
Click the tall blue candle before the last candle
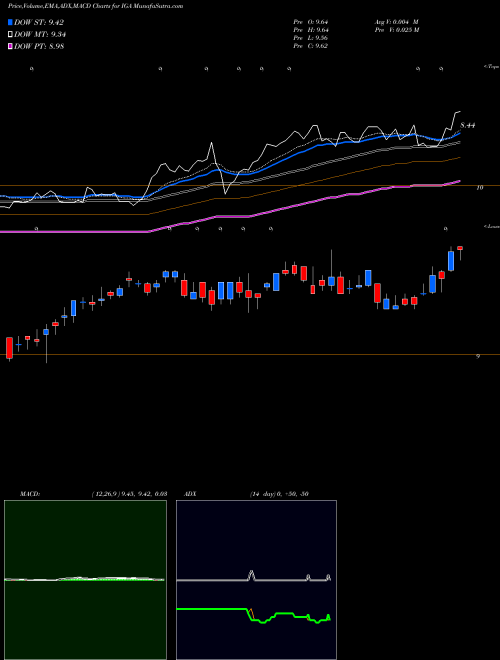tap(451, 261)
